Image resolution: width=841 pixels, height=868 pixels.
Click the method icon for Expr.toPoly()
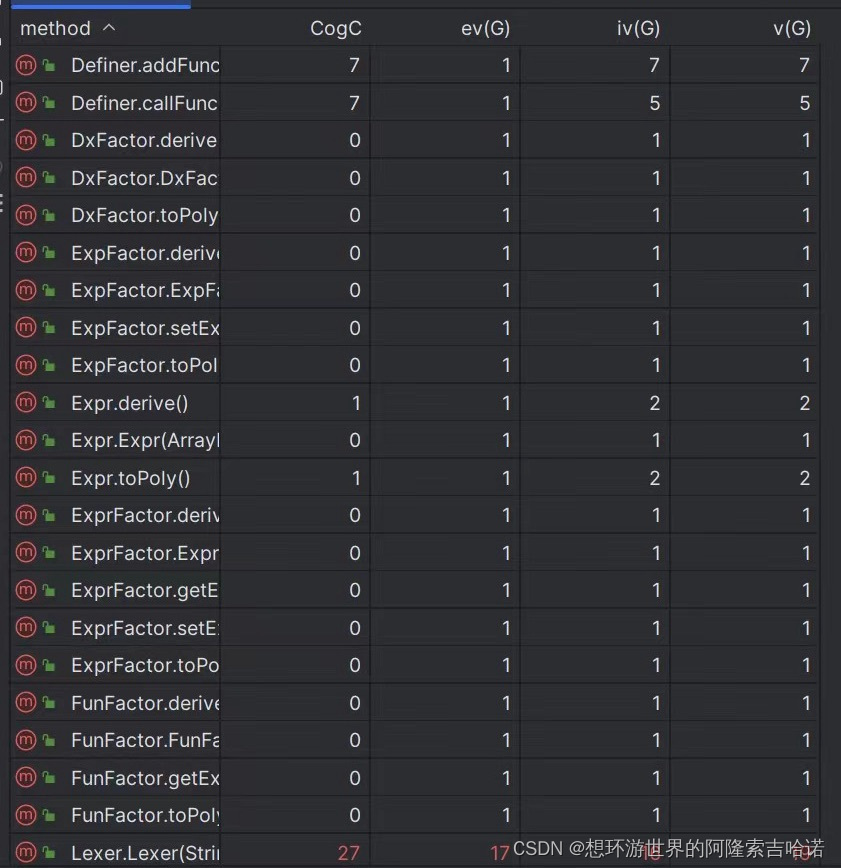25,478
